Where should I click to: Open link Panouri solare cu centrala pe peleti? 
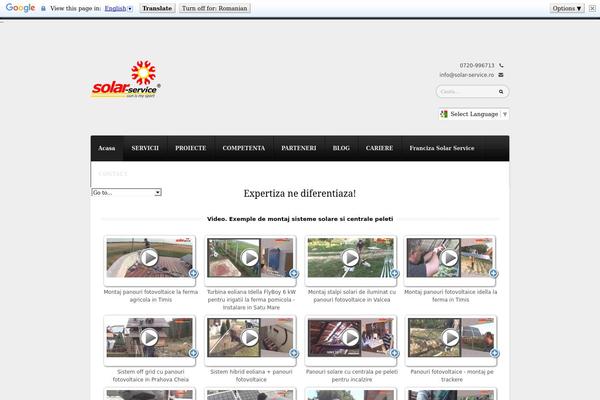pyautogui.click(x=352, y=376)
